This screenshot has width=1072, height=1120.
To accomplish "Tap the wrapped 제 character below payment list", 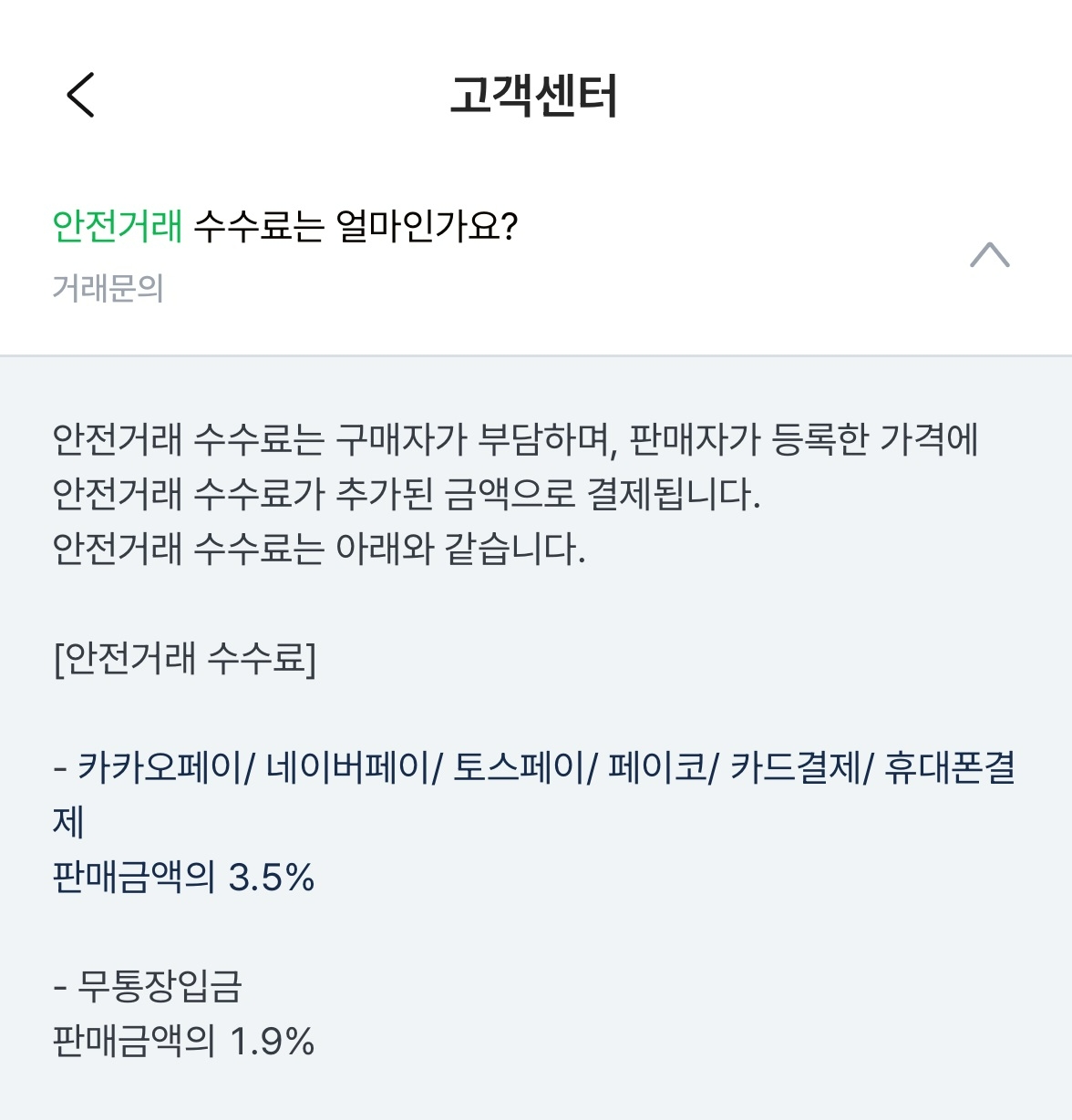I will coord(68,822).
